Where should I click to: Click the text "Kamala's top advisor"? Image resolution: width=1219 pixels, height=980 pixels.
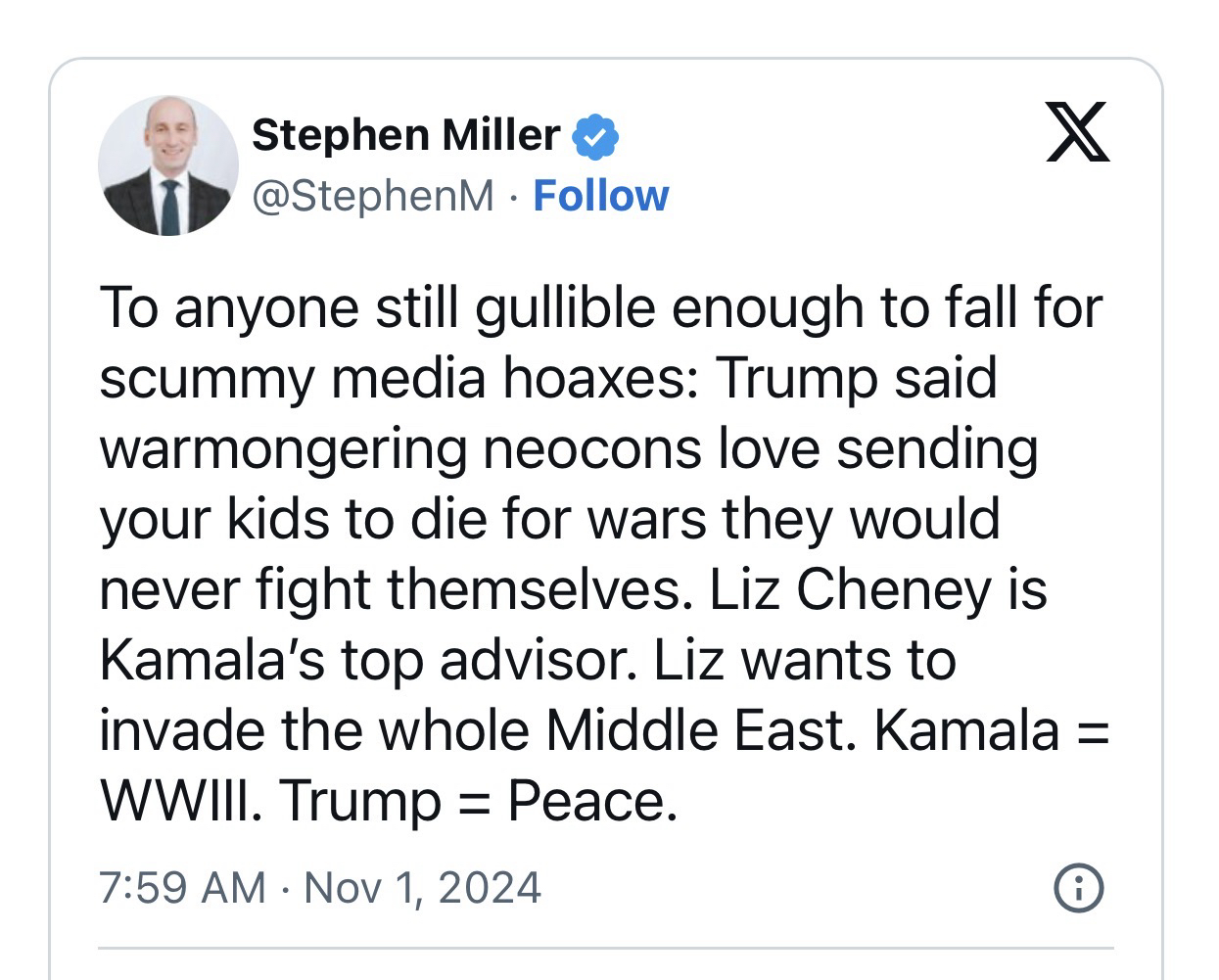pos(361,660)
